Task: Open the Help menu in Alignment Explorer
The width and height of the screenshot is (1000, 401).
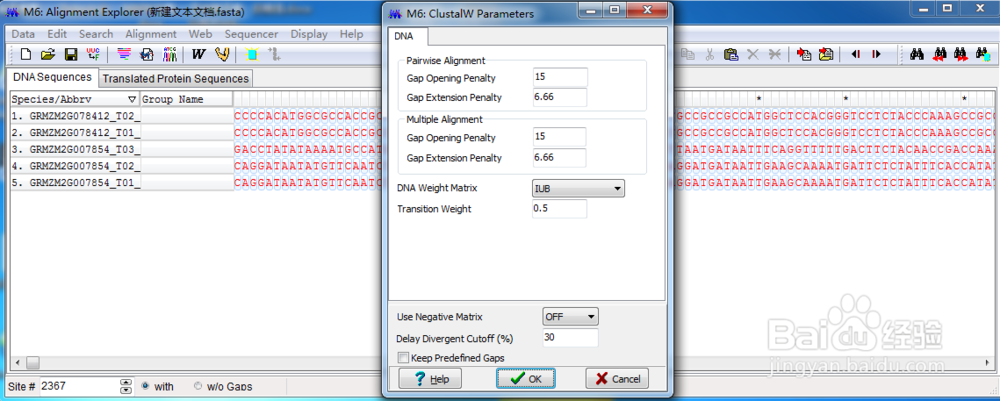Action: [351, 34]
